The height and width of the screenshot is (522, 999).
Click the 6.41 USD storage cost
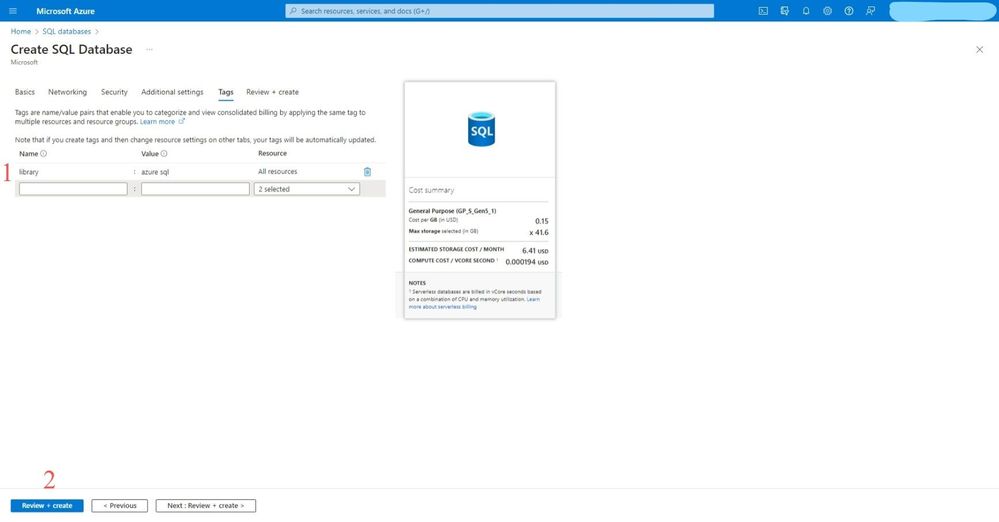pos(535,250)
